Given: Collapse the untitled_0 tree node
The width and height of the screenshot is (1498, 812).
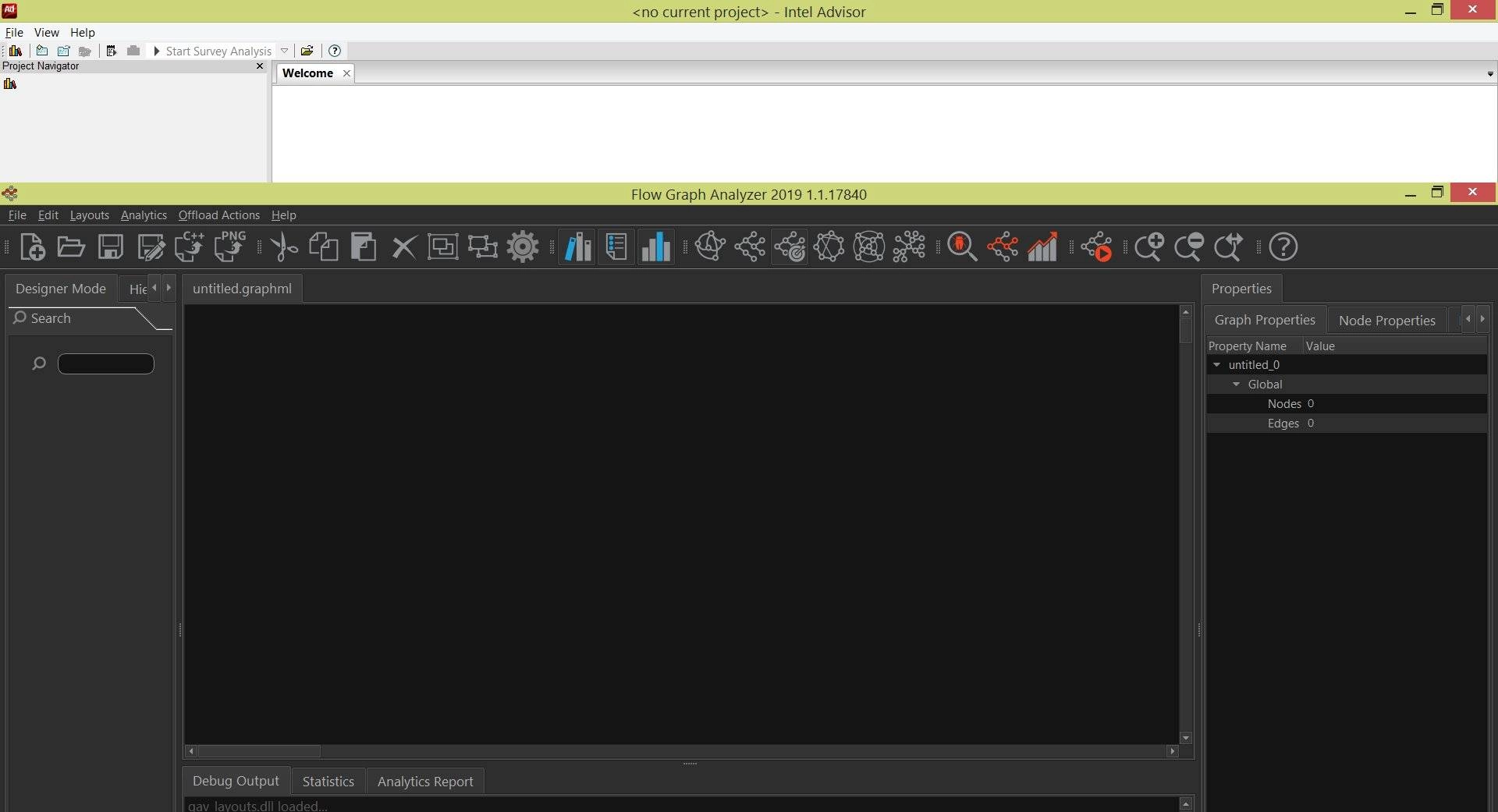Looking at the screenshot, I should pyautogui.click(x=1216, y=365).
